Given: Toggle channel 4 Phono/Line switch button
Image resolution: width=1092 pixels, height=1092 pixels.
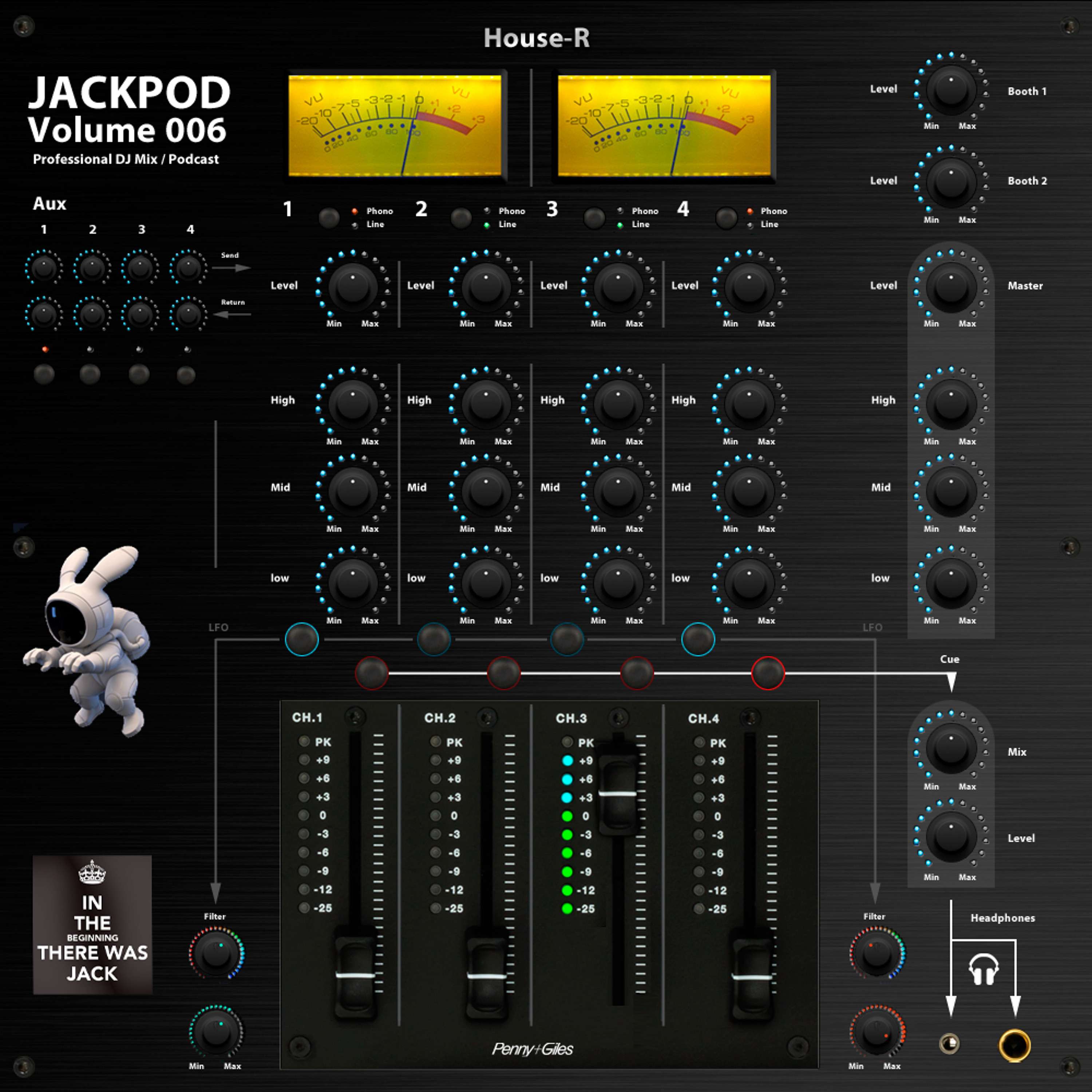Looking at the screenshot, I should click(726, 218).
